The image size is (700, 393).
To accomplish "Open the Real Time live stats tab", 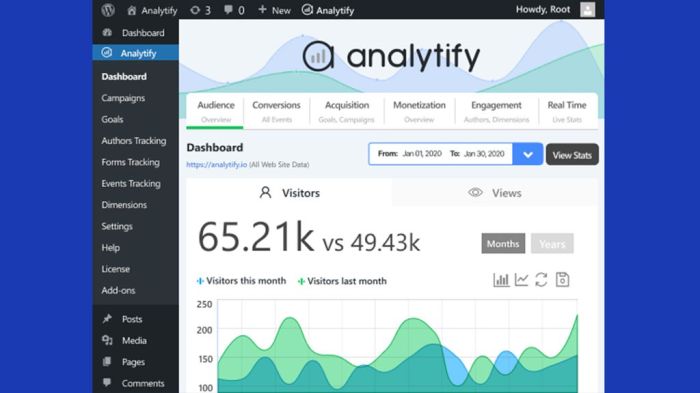I will pos(567,111).
